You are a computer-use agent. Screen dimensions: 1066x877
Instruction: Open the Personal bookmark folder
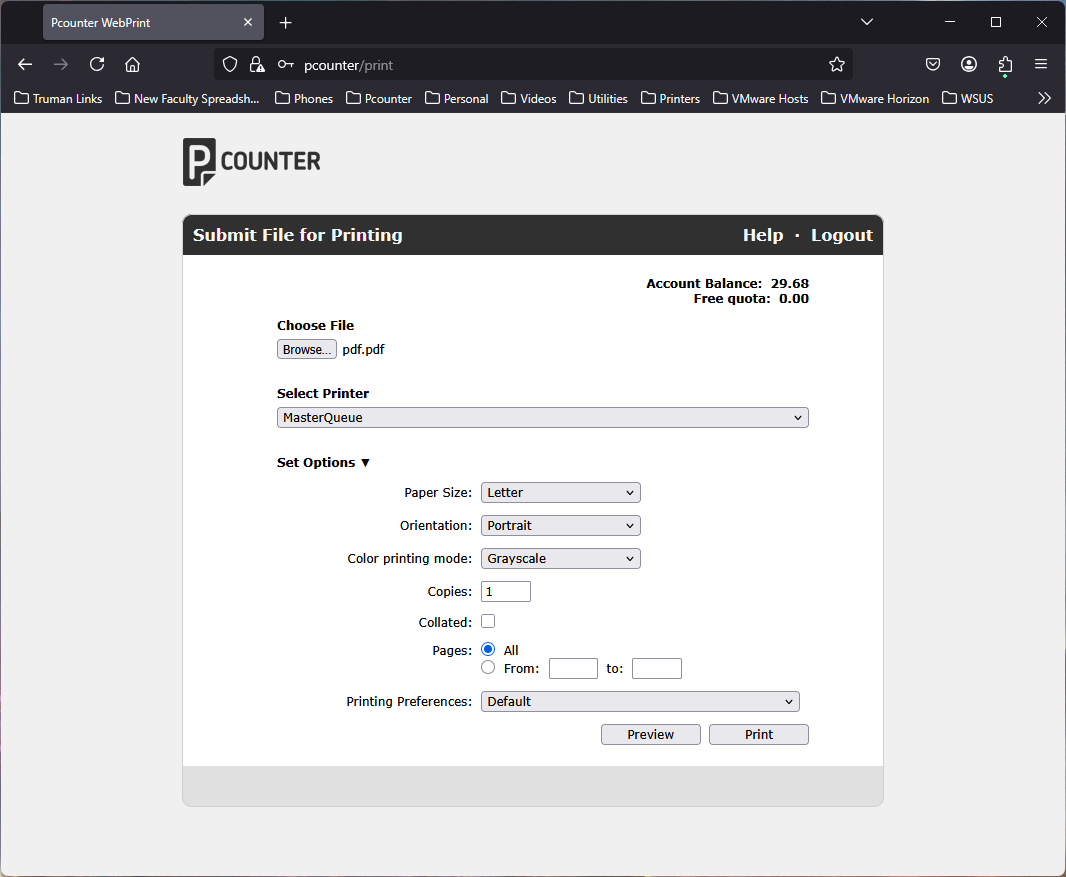[x=457, y=99]
